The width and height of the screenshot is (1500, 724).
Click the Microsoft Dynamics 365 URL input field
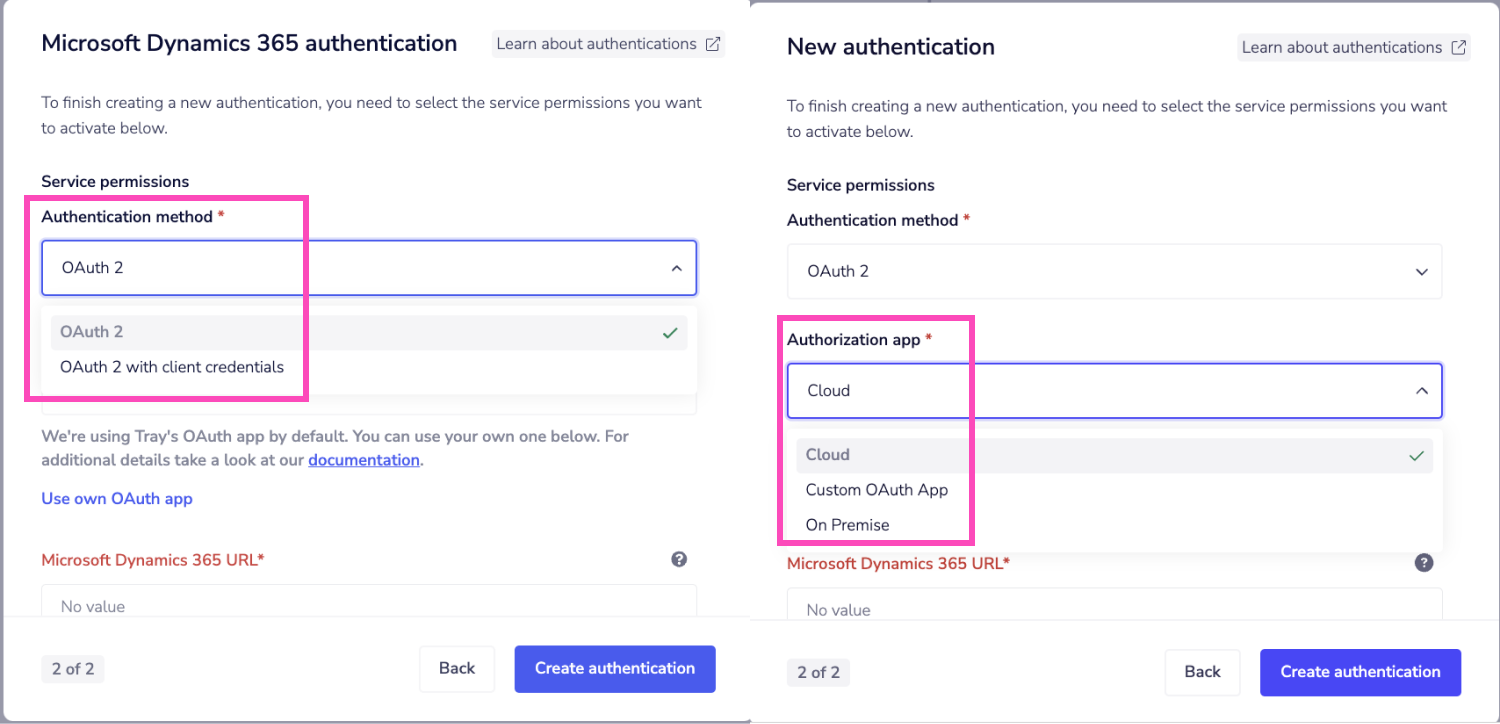pyautogui.click(x=369, y=606)
